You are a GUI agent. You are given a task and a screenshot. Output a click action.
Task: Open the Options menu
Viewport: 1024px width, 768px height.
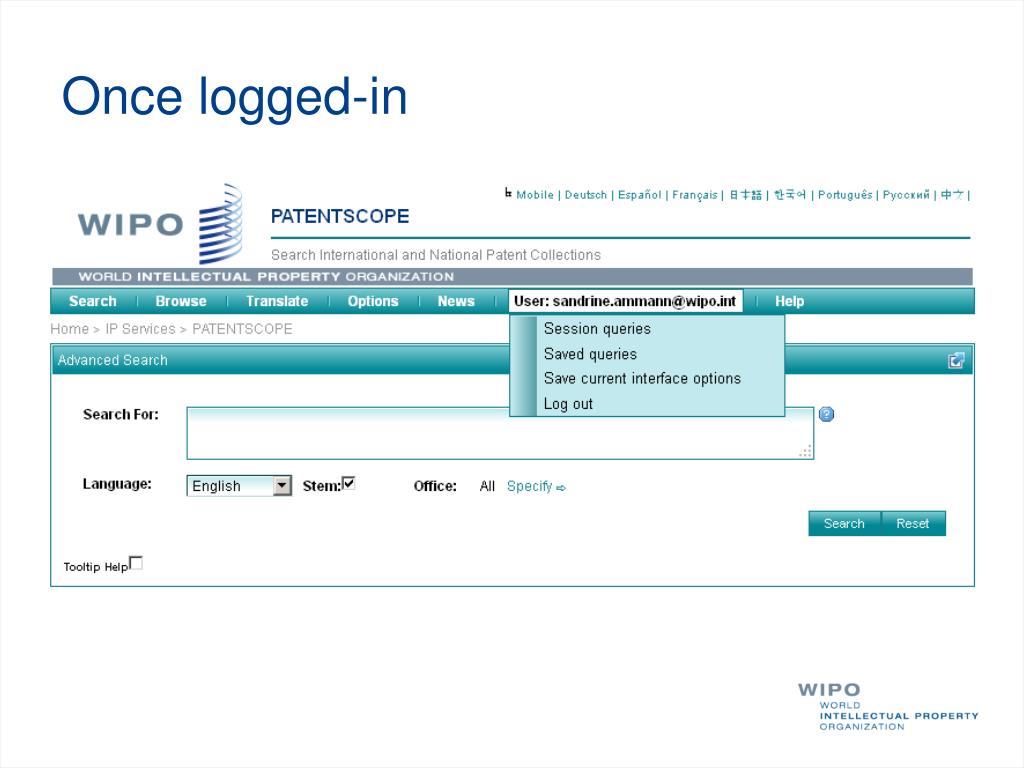pyautogui.click(x=373, y=301)
